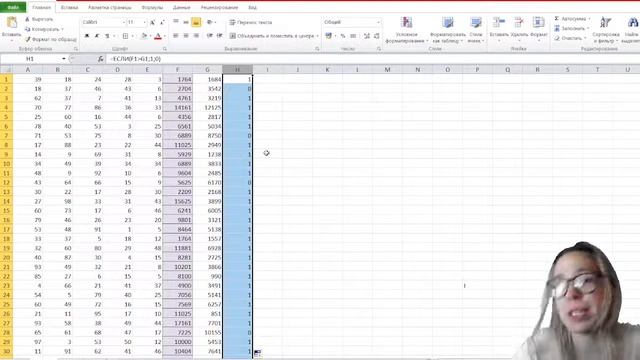The height and width of the screenshot is (360, 640).
Task: Open the Calibri font name dropdown
Action: click(124, 22)
